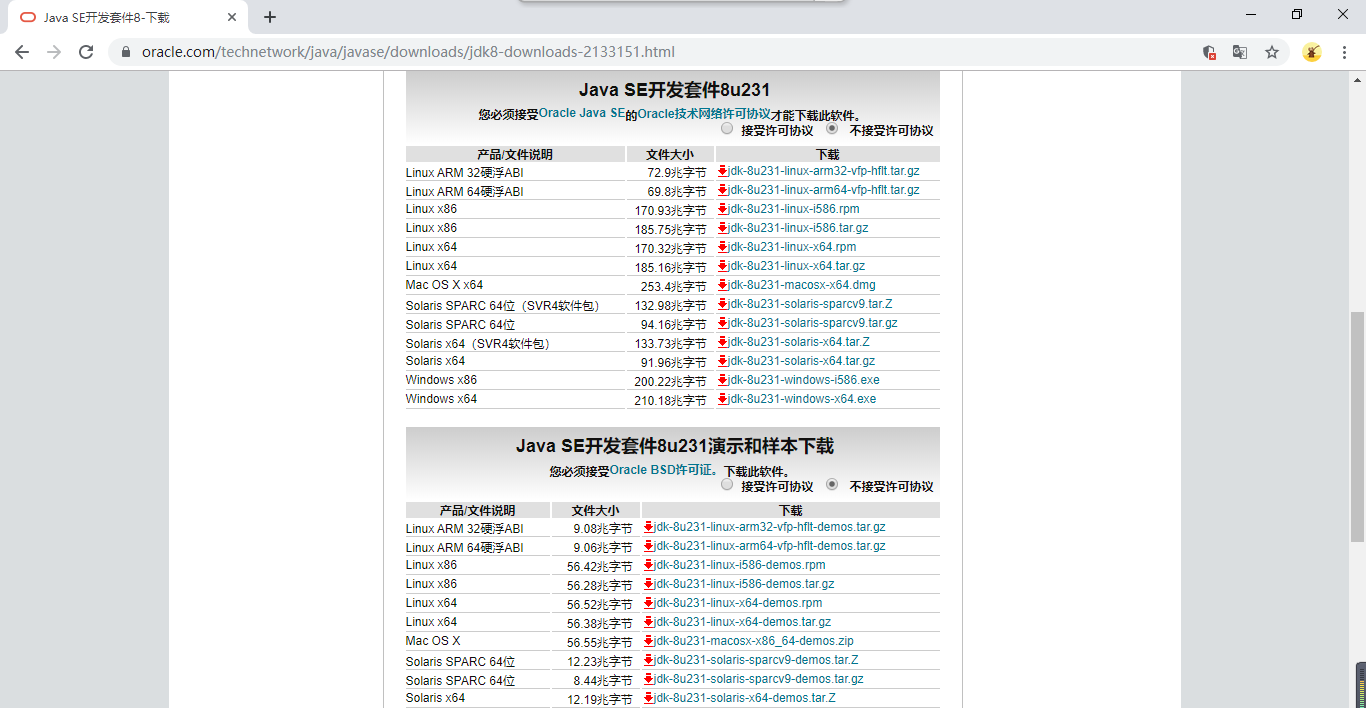This screenshot has height=708, width=1366.
Task: Download jdk-8u231-solaris-sparcv9.tar.gz
Action: pyautogui.click(x=813, y=323)
